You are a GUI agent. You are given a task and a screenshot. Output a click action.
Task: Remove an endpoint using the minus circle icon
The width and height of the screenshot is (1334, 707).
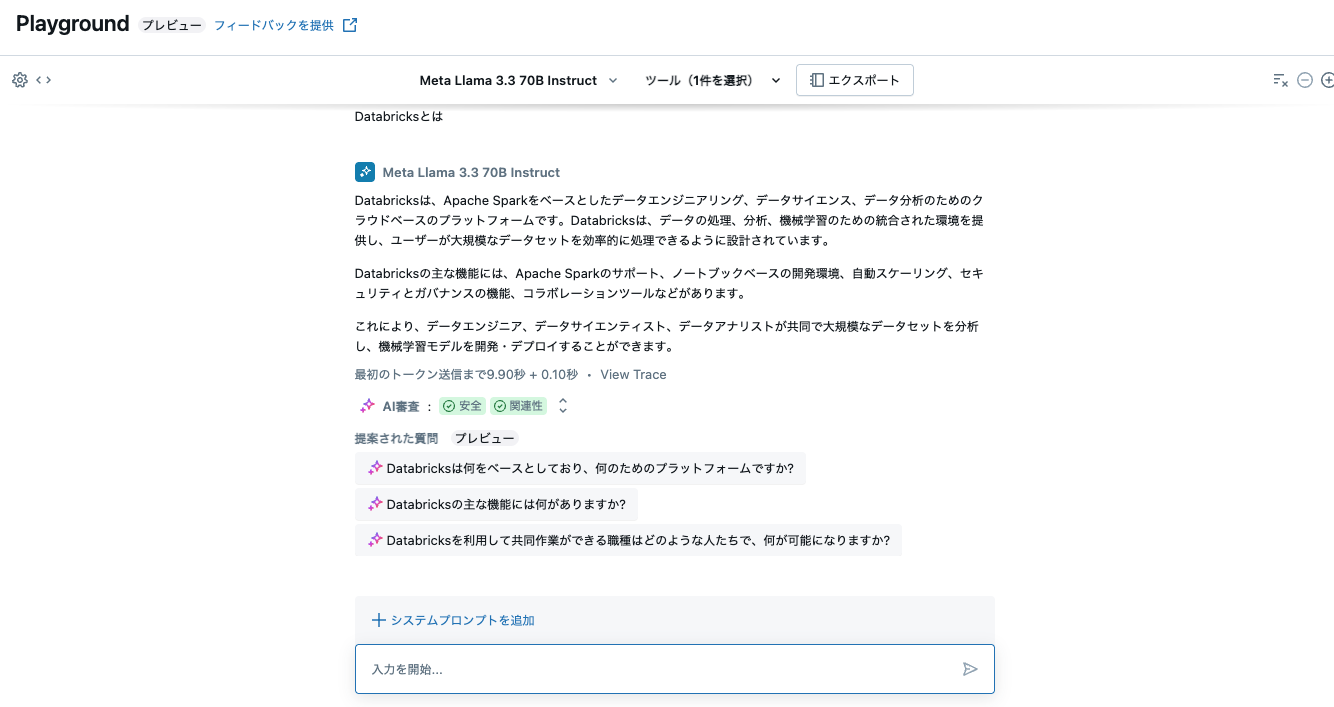point(1304,79)
